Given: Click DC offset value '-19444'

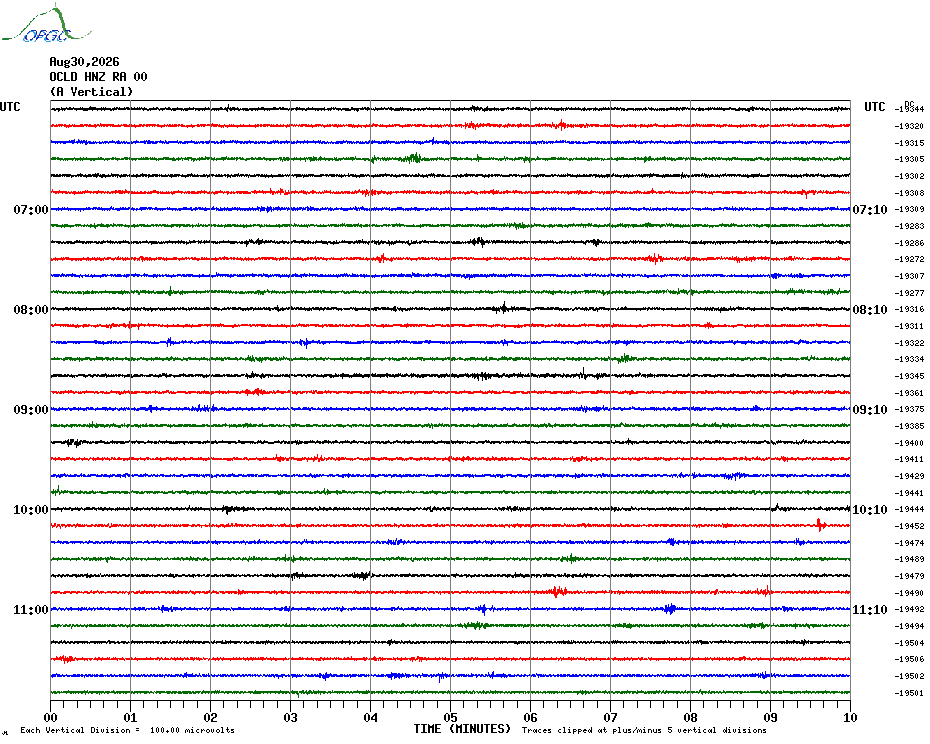Looking at the screenshot, I should (x=909, y=510).
